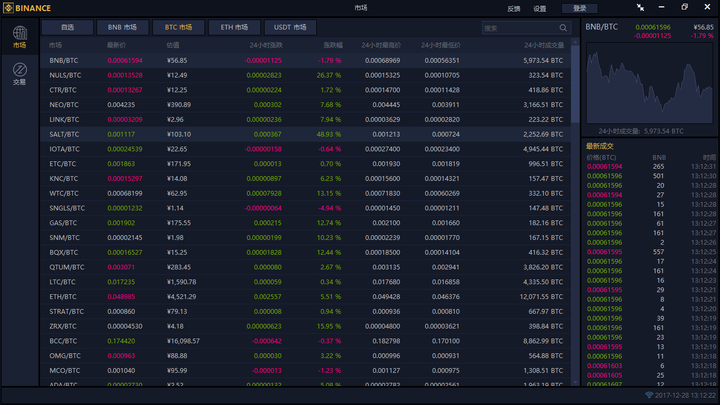Click the BNB/BTC price chart
The image size is (720, 405).
pyautogui.click(x=649, y=83)
